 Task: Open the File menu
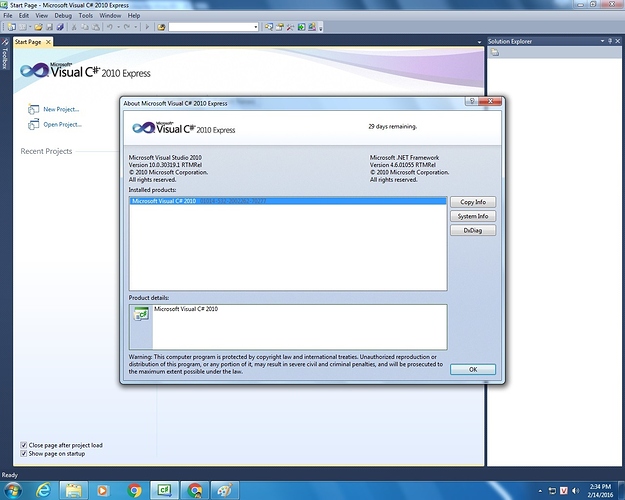[8, 16]
